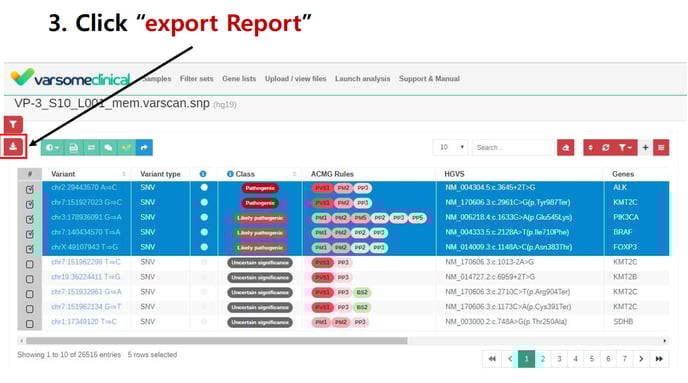Open the green contrast circle dropdown in toolbar
688x383 pixels.
click(52, 147)
